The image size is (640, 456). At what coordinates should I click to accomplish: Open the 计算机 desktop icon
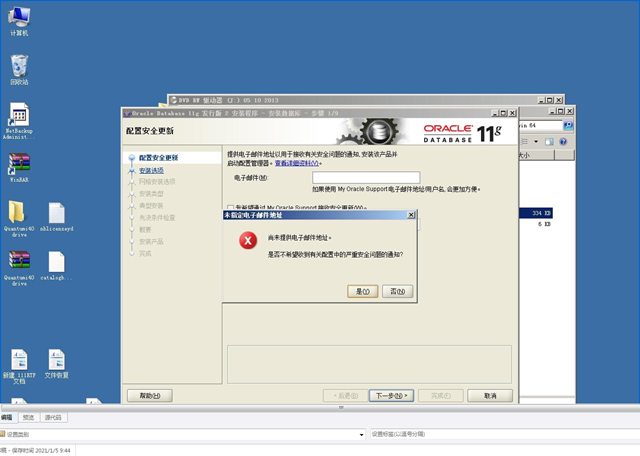tap(19, 16)
